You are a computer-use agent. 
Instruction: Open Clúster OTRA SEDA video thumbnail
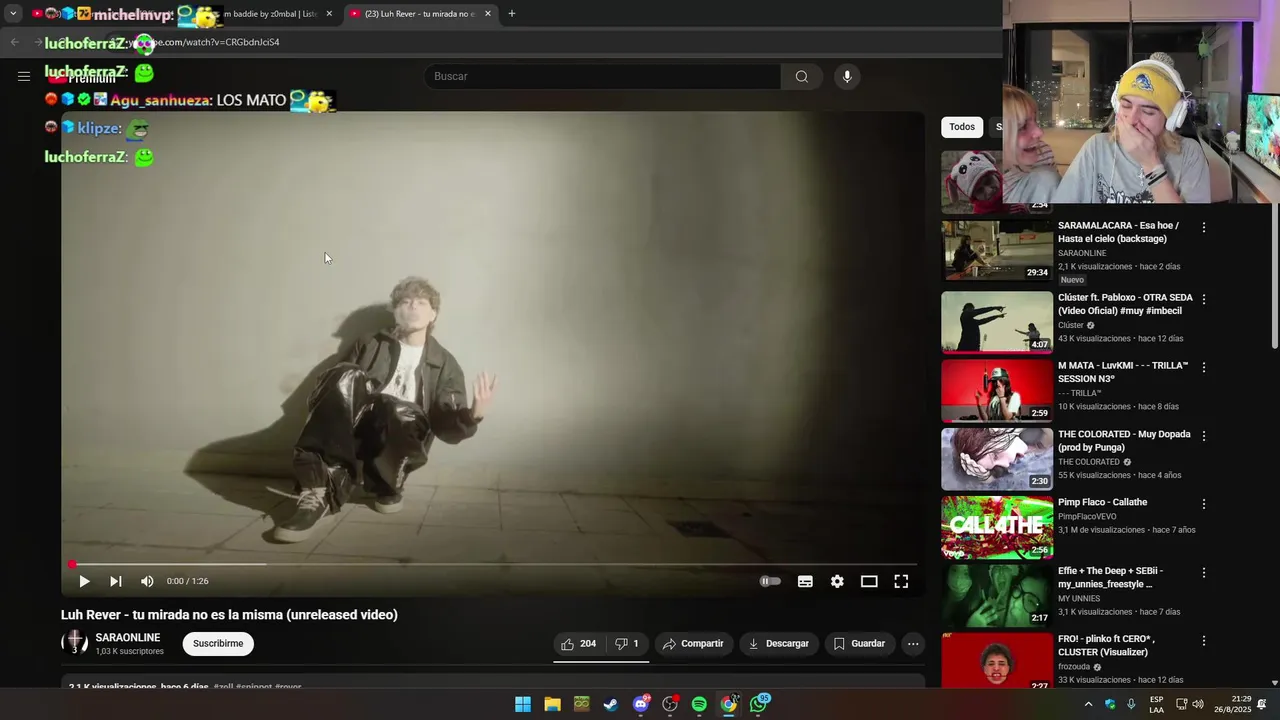tap(997, 322)
